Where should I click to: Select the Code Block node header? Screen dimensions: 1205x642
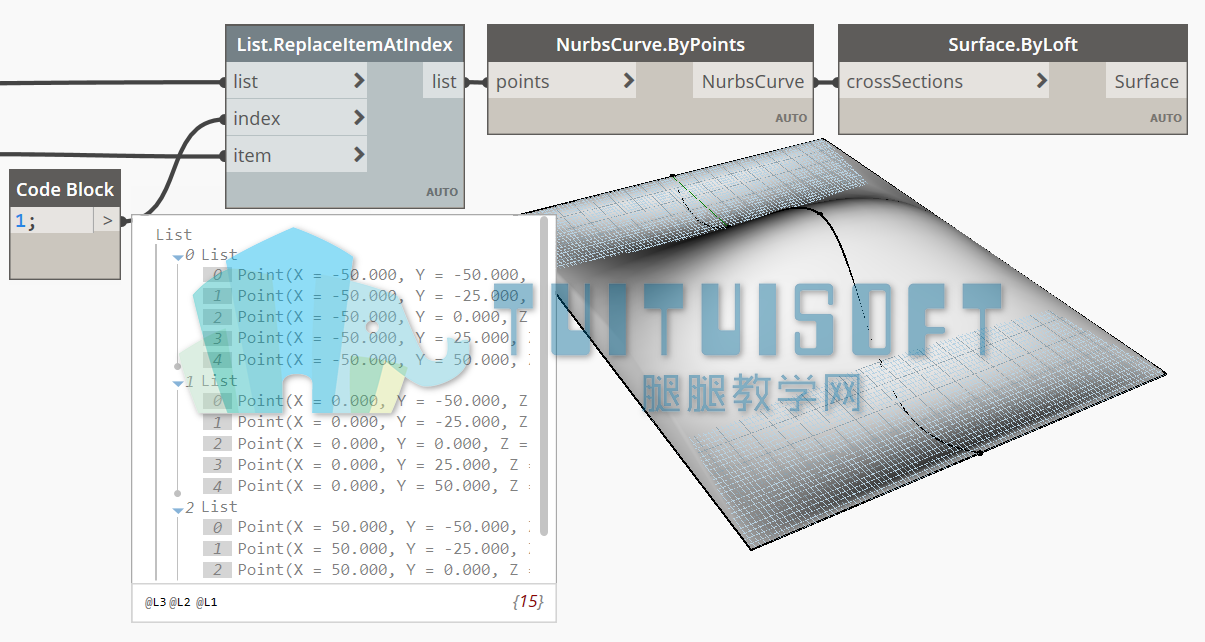pyautogui.click(x=65, y=189)
